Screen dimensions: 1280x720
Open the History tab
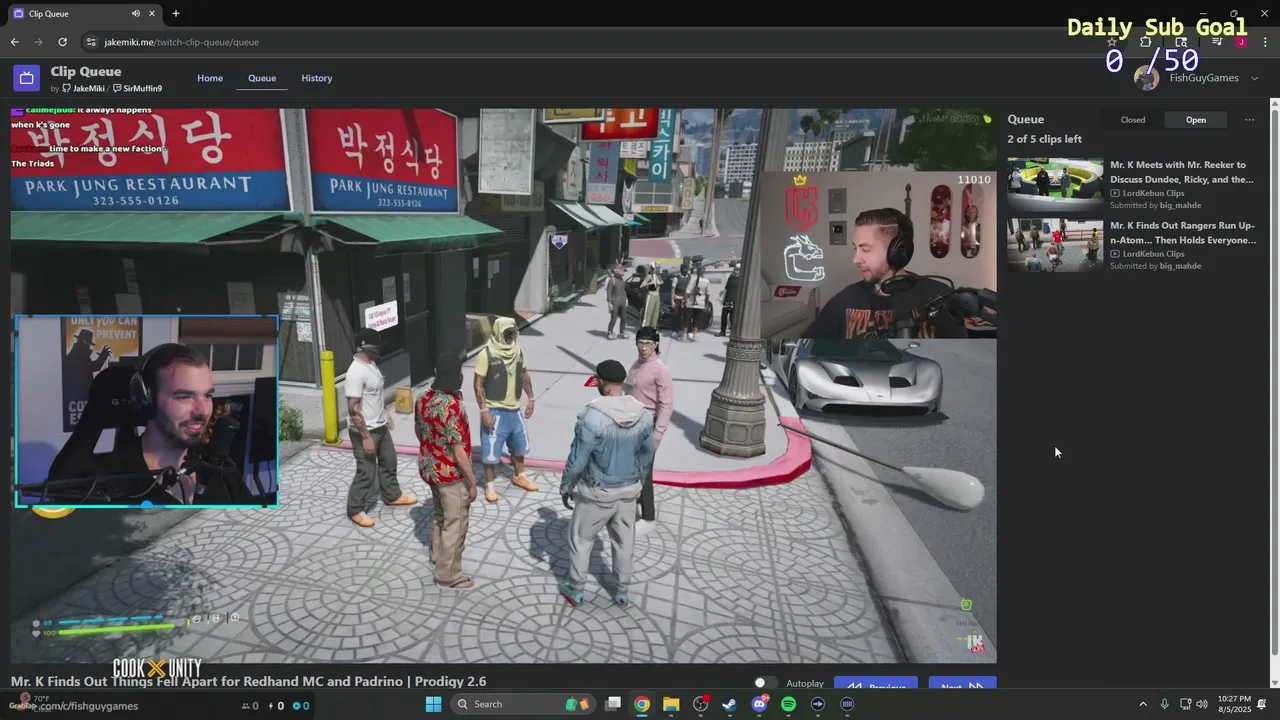click(317, 78)
